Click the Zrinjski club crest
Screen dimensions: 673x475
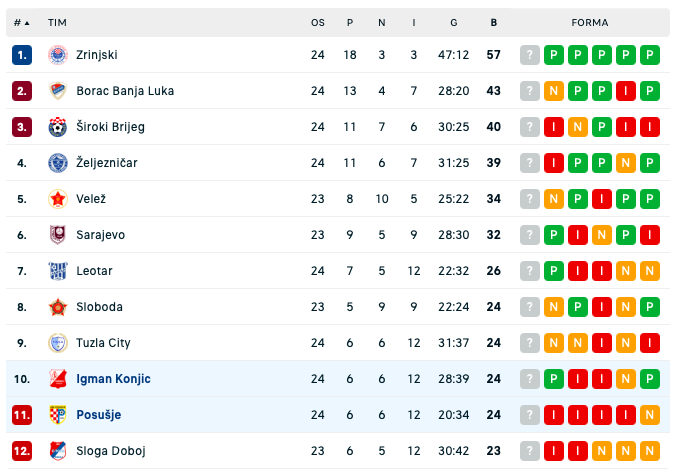click(x=58, y=55)
